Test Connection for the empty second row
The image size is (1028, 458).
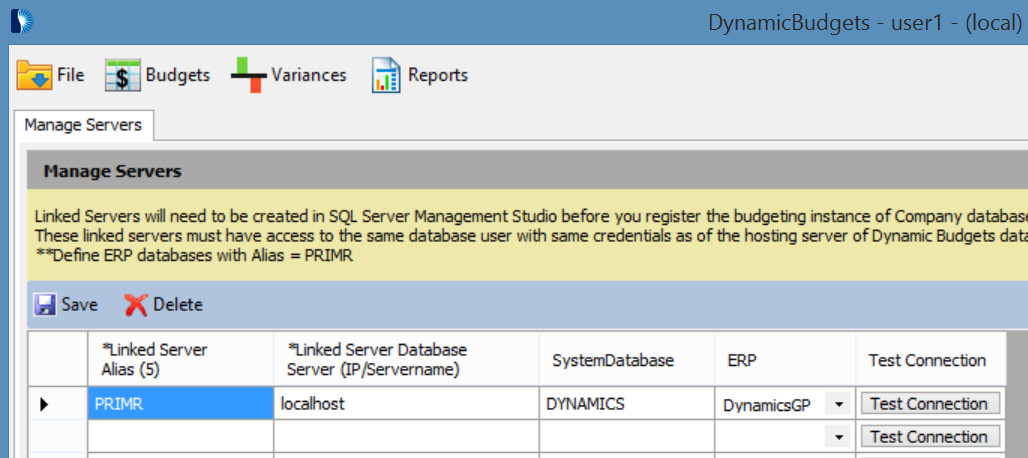tap(930, 436)
